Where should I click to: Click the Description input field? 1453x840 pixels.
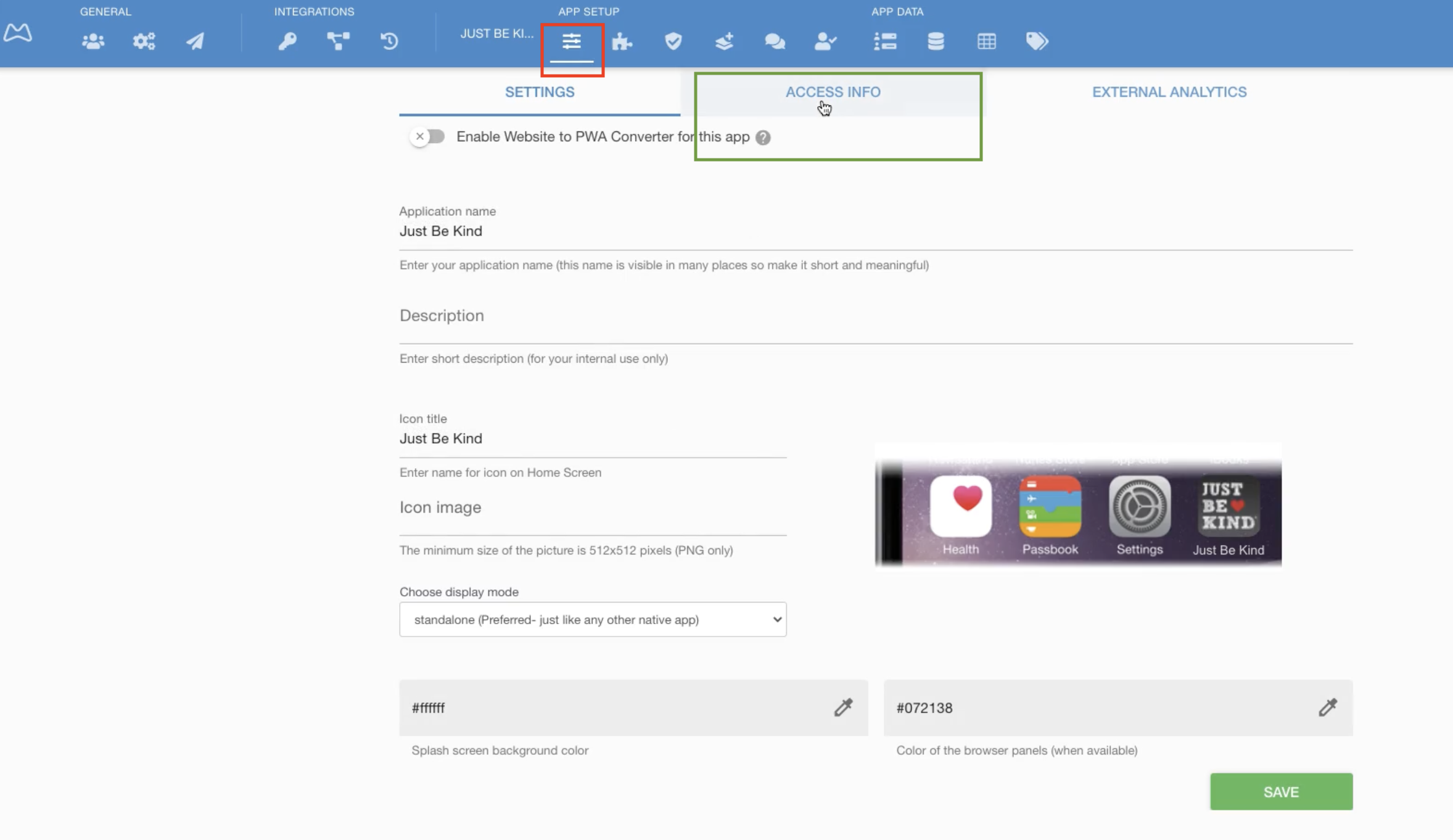coord(876,316)
